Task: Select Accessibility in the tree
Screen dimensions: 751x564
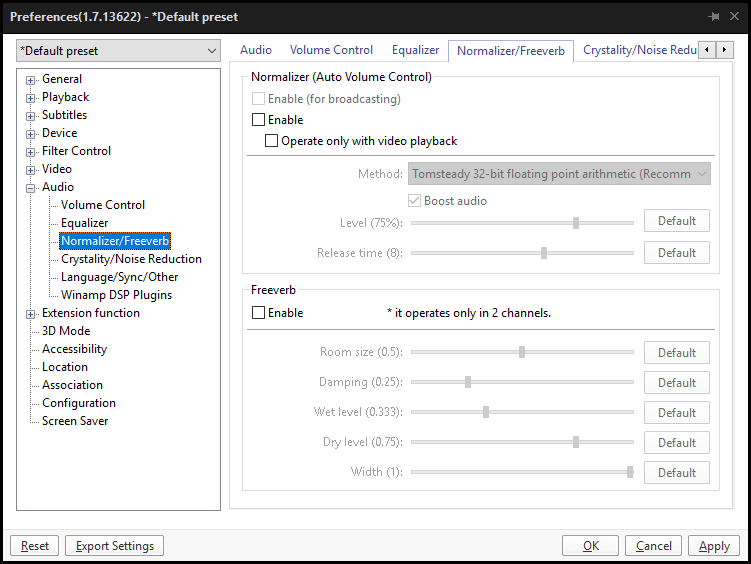Action: click(x=74, y=349)
